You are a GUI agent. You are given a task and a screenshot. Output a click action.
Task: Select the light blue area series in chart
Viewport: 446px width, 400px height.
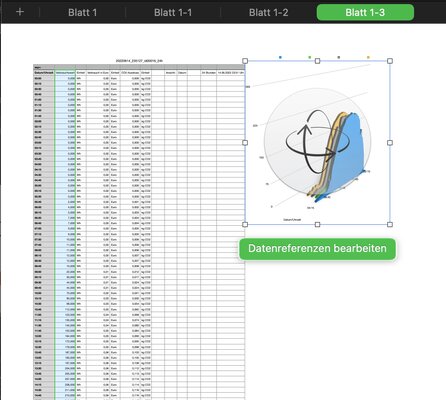coord(350,157)
